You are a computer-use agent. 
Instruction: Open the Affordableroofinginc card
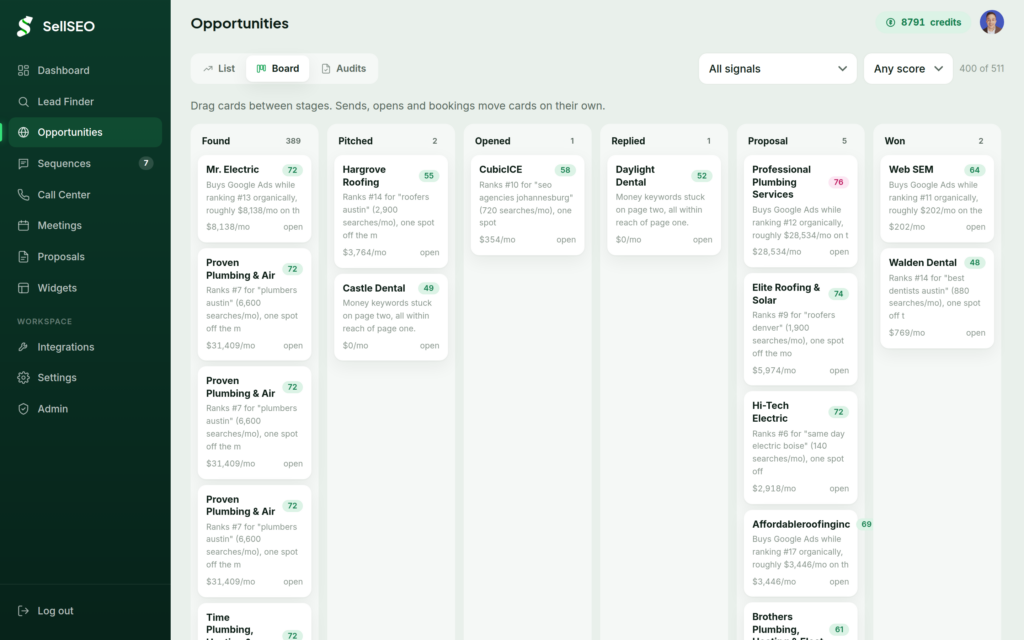point(801,553)
